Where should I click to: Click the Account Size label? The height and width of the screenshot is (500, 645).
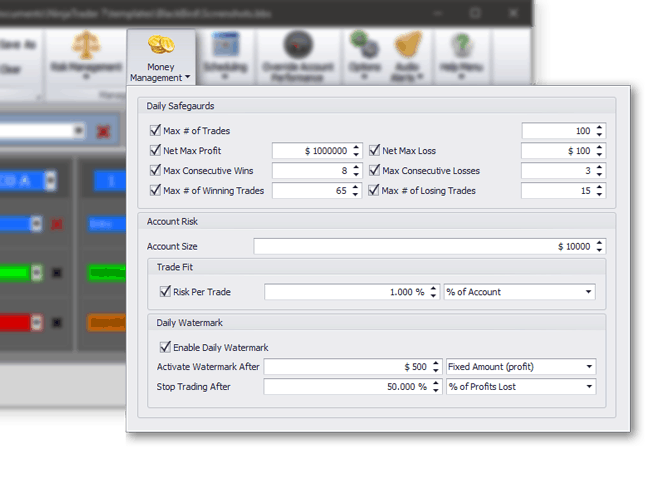pyautogui.click(x=172, y=246)
